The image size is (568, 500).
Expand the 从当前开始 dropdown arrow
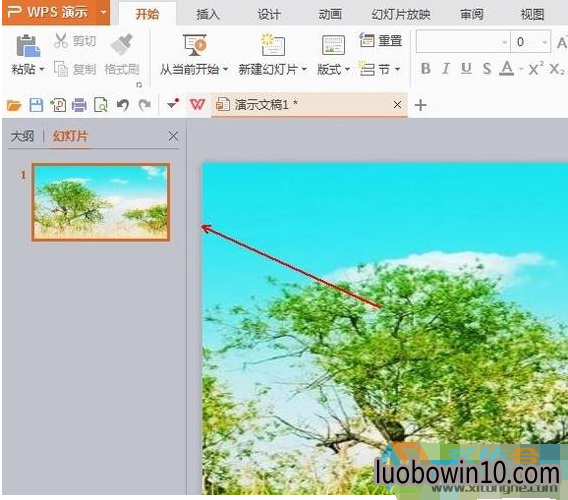tap(225, 69)
